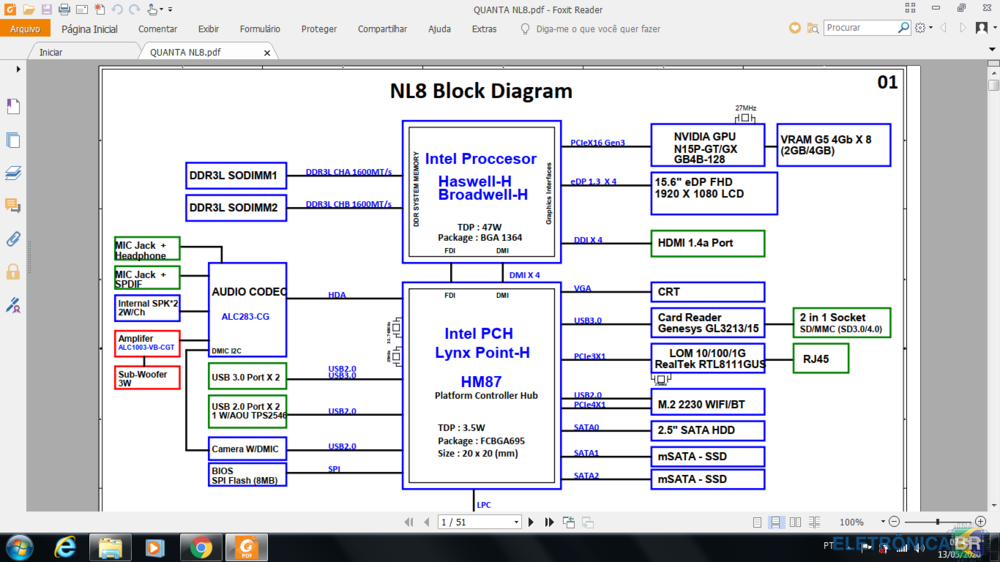Screen dimensions: 1000x562
Task: Open the Bookmarks panel in the left sidebar
Action: click(13, 107)
